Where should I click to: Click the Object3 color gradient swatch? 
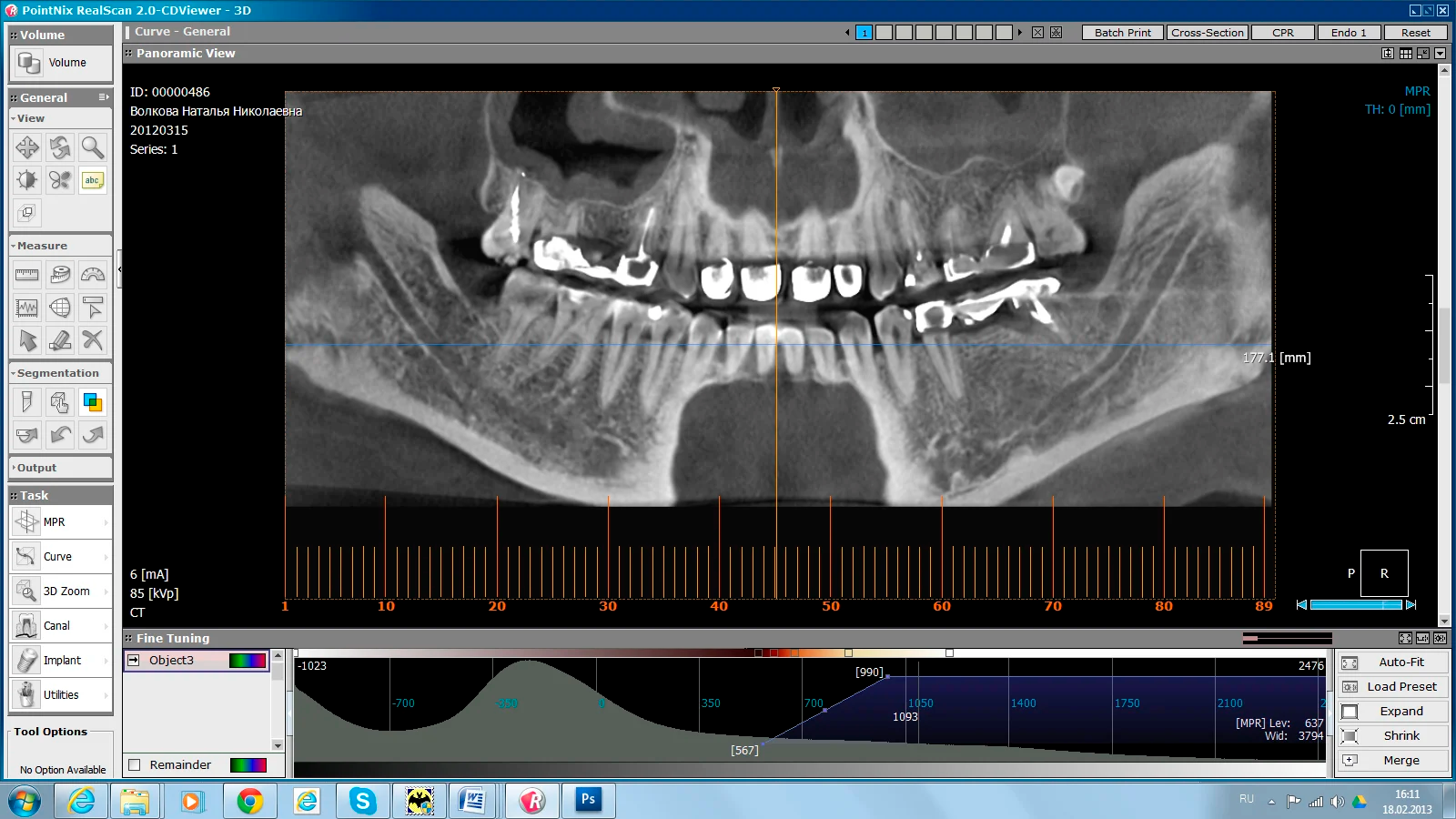point(248,661)
